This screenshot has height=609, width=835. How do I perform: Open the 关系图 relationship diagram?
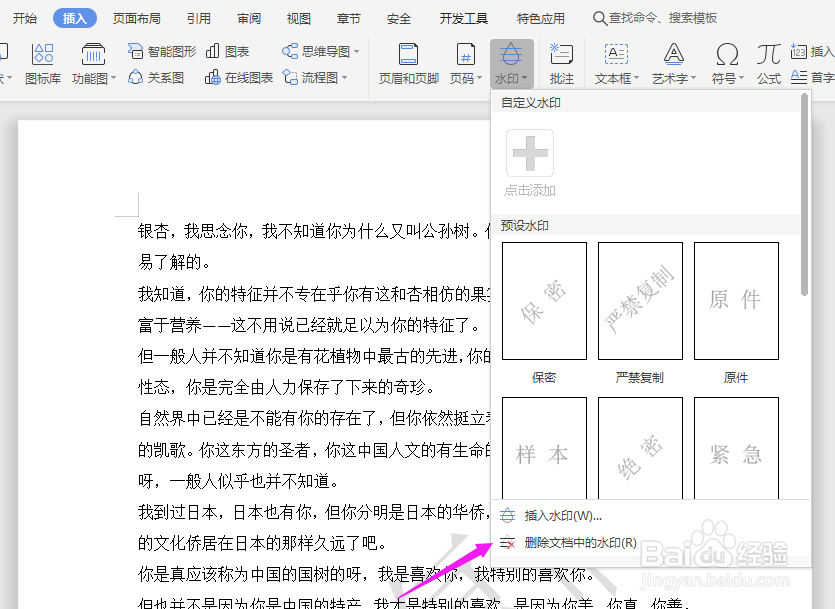tap(165, 78)
